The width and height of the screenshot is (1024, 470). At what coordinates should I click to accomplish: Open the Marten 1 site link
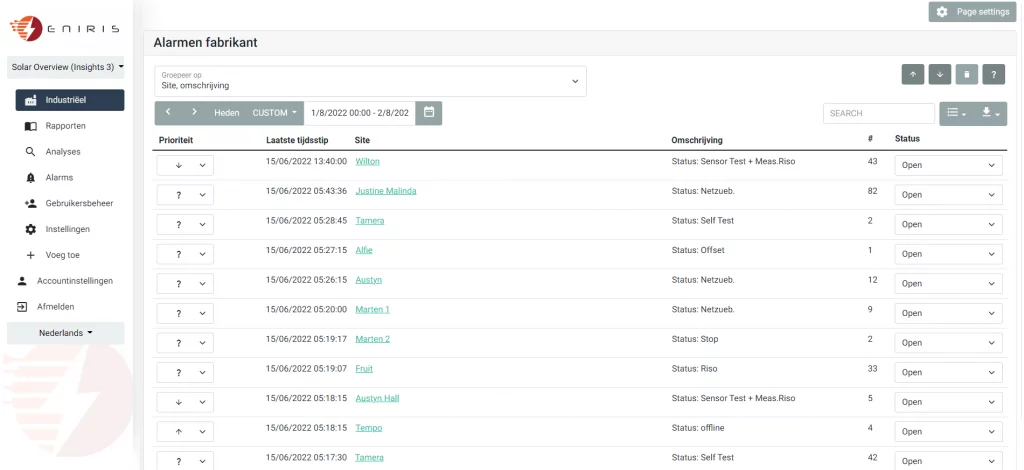tap(372, 309)
